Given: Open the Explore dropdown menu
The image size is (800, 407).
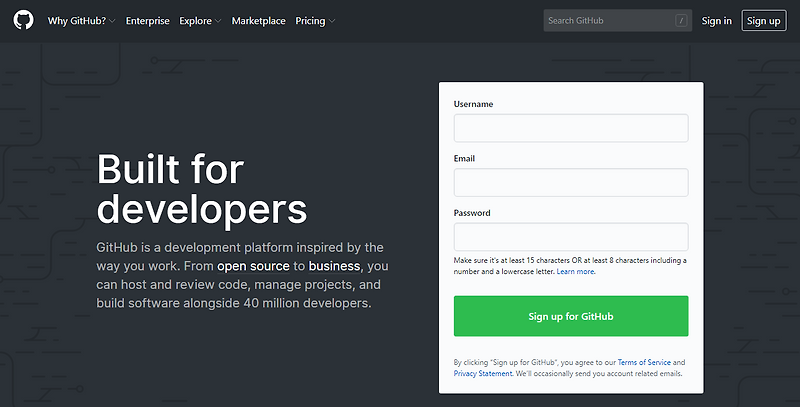Looking at the screenshot, I should pos(200,21).
